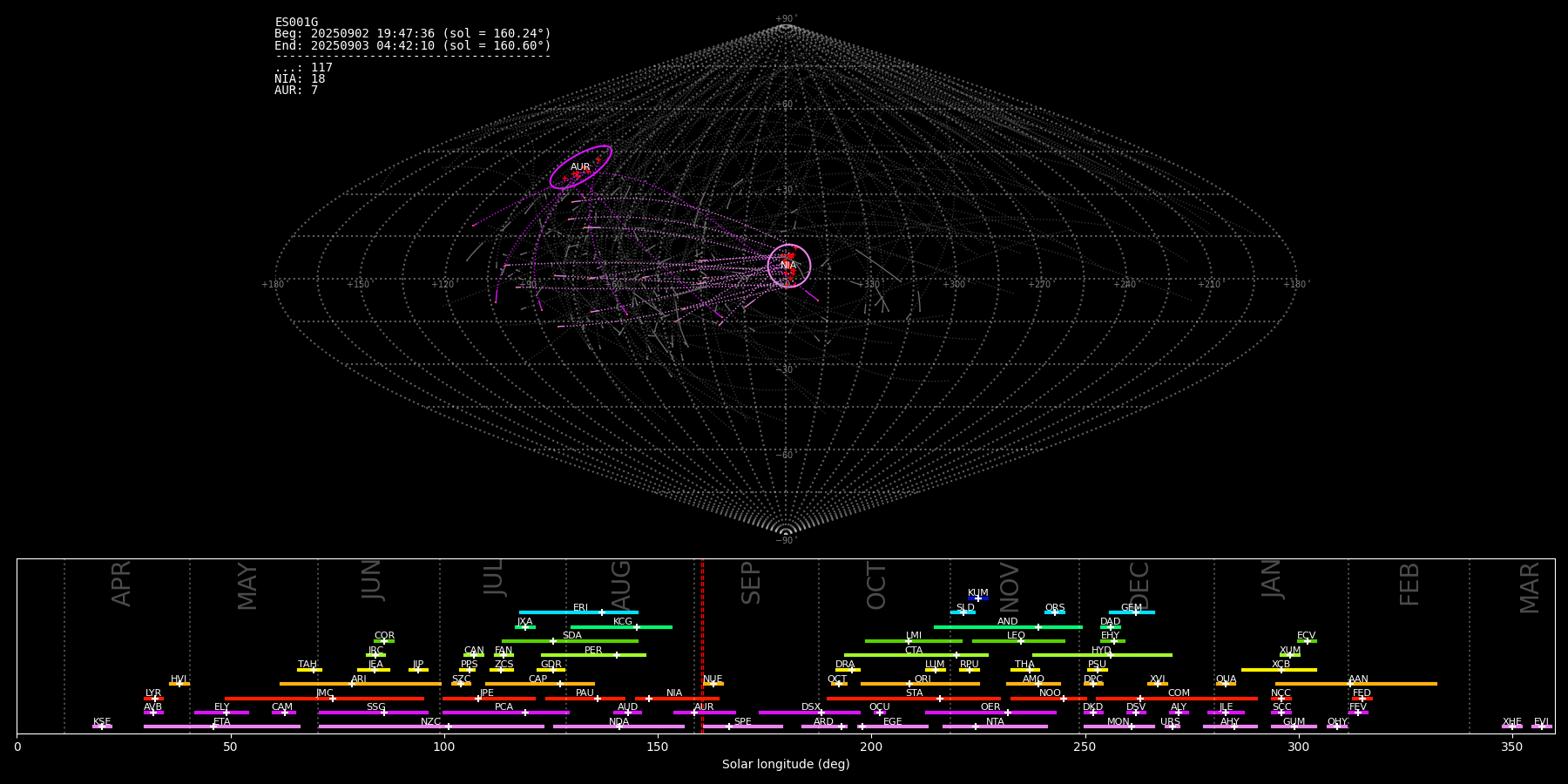Click the cyan ERI activity bar
The image size is (1568, 784).
click(578, 612)
